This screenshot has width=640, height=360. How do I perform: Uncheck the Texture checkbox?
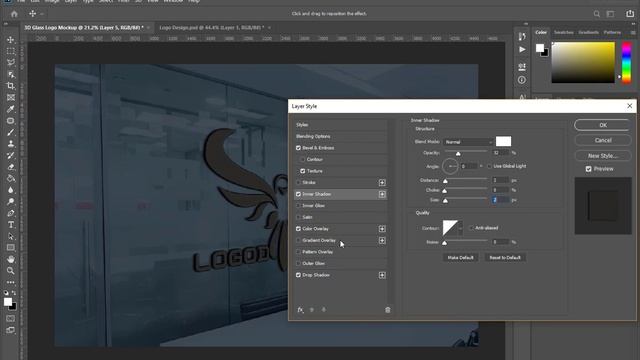[x=302, y=171]
